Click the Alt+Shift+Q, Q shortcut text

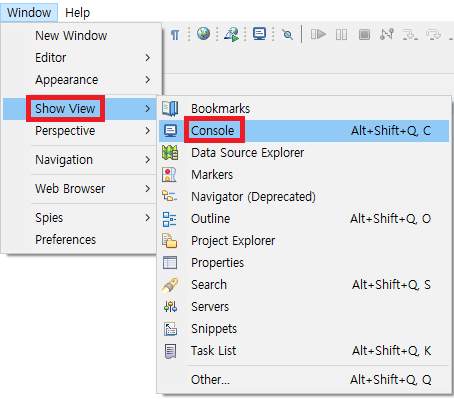click(390, 379)
